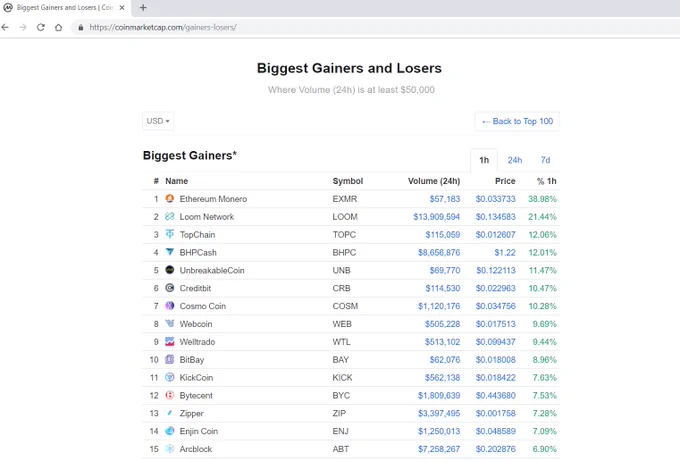Viewport: 680px width, 461px height.
Task: Click the 38.98% change value
Action: [x=542, y=199]
